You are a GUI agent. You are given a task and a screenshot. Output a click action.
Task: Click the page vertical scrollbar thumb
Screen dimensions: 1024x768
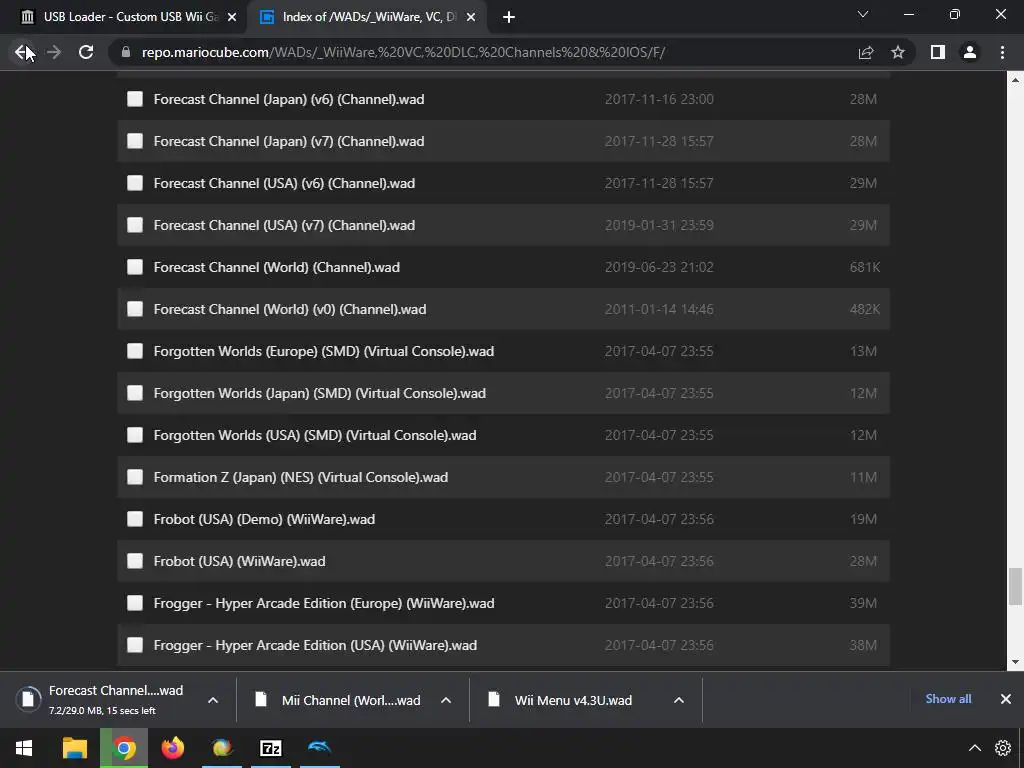[1015, 586]
